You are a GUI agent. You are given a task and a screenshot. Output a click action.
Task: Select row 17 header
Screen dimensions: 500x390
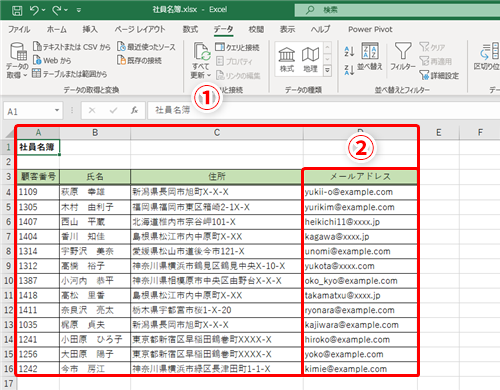(8, 383)
